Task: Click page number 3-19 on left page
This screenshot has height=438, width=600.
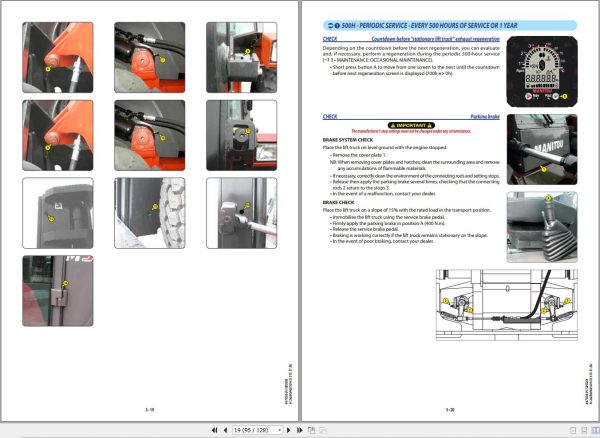Action: (150, 410)
